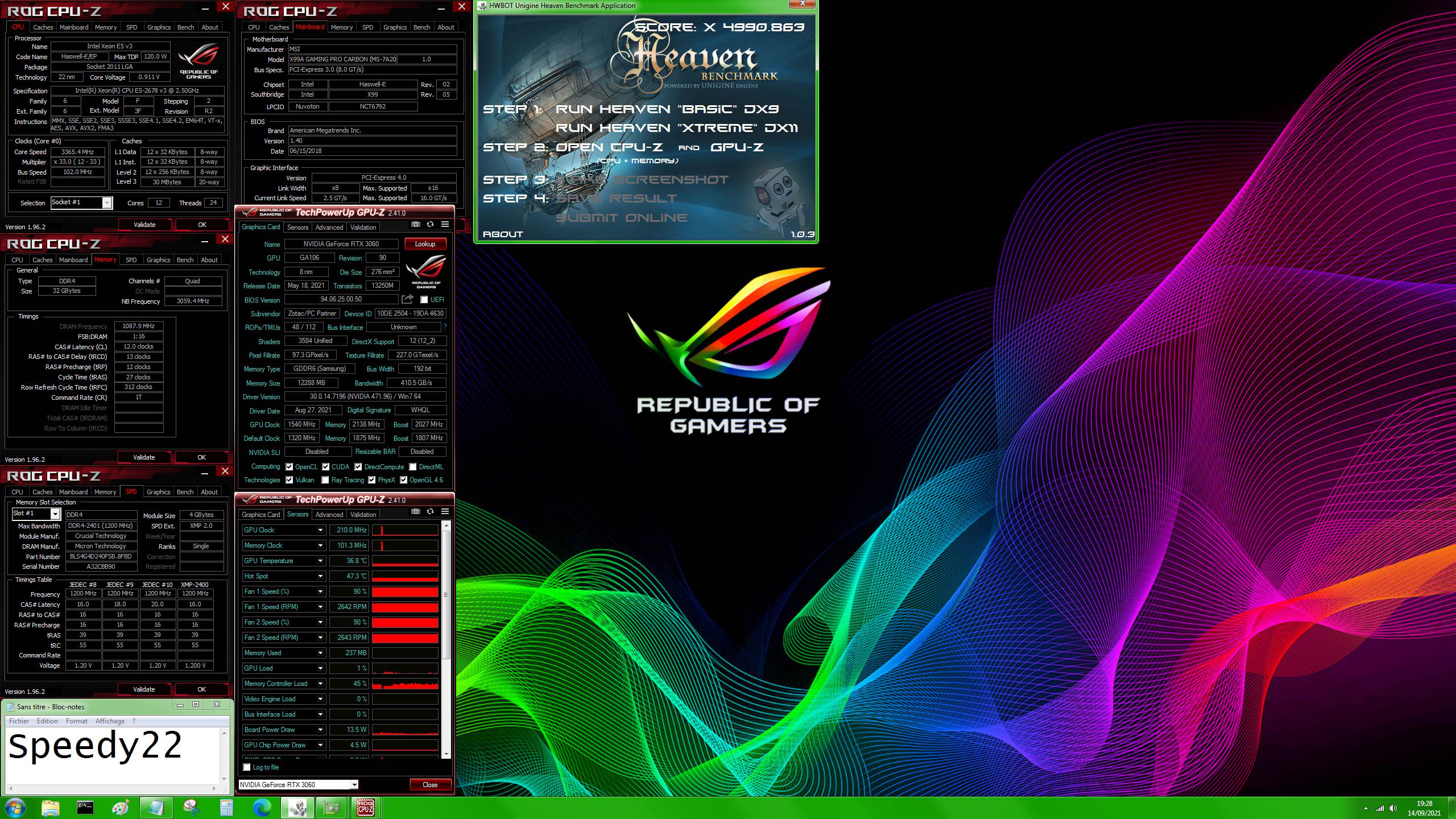Click the GPU-Z Lookup button
The width and height of the screenshot is (1456, 819).
tap(425, 244)
